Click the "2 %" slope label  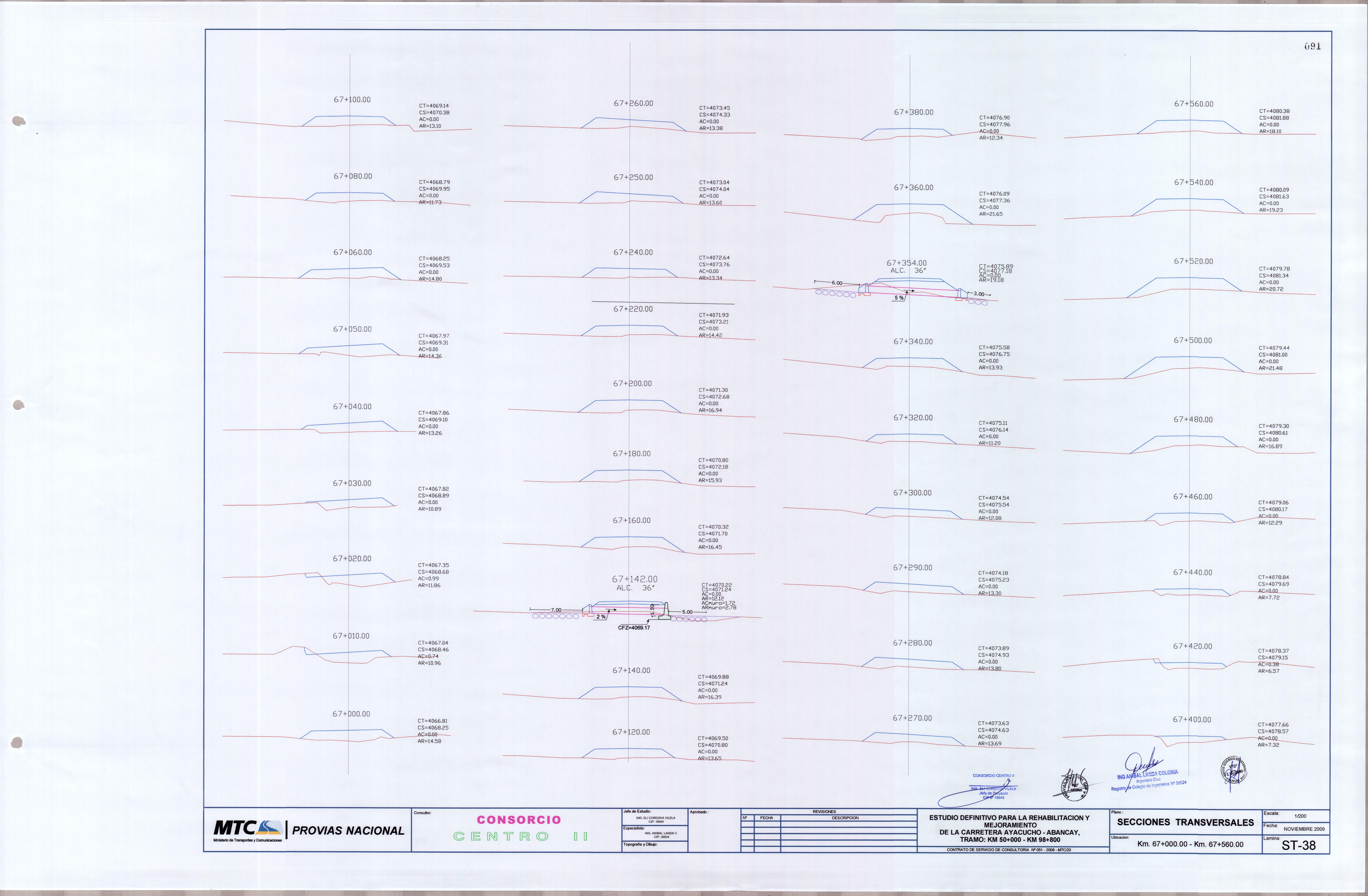(601, 617)
